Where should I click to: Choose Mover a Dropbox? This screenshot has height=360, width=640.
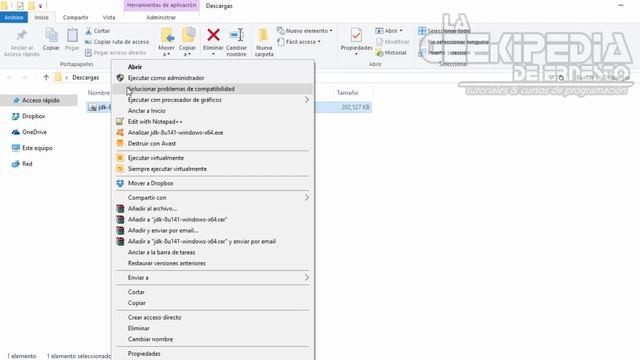[x=213, y=183]
